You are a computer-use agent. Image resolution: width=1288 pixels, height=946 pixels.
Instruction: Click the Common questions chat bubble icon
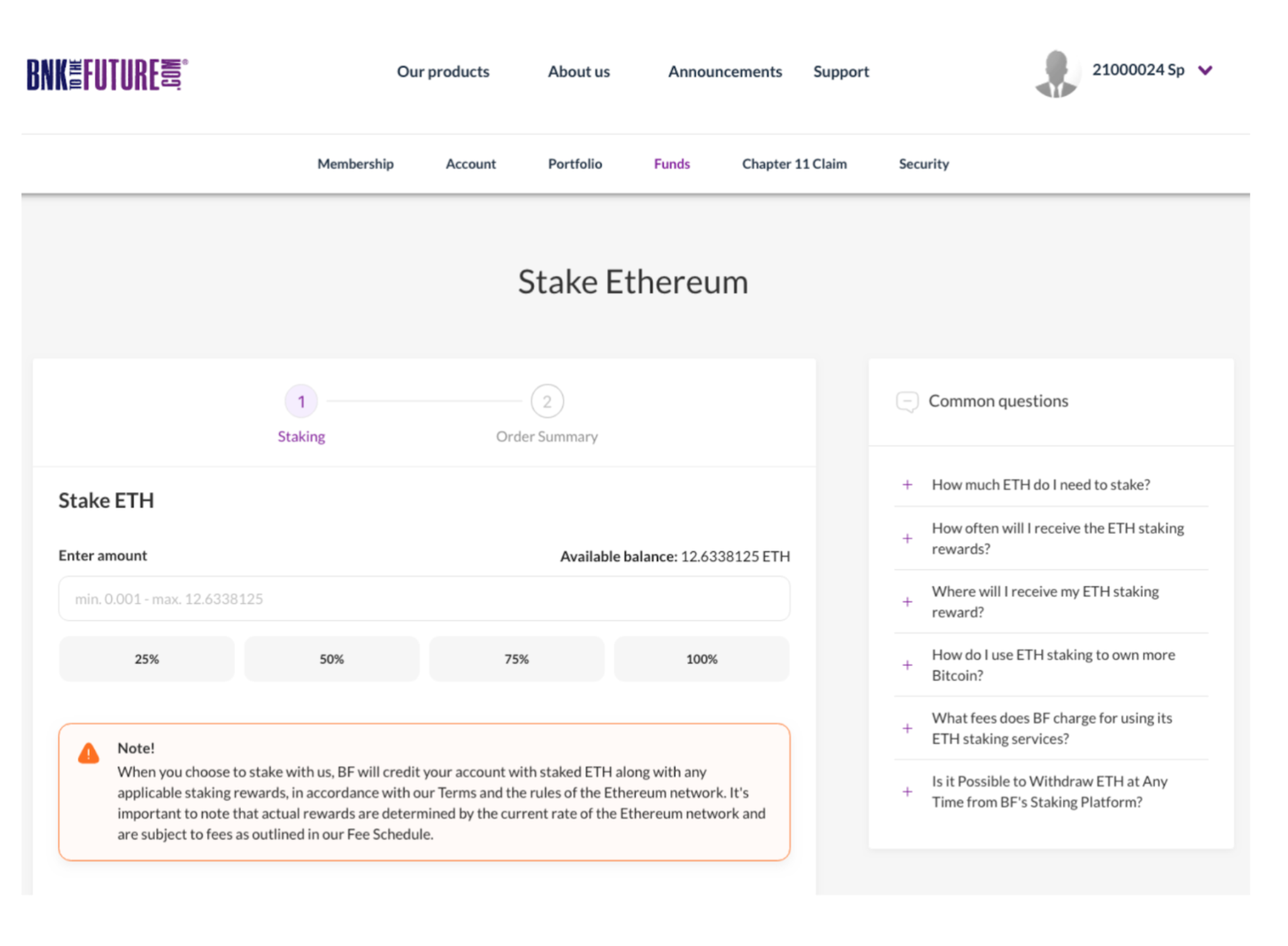tap(908, 401)
